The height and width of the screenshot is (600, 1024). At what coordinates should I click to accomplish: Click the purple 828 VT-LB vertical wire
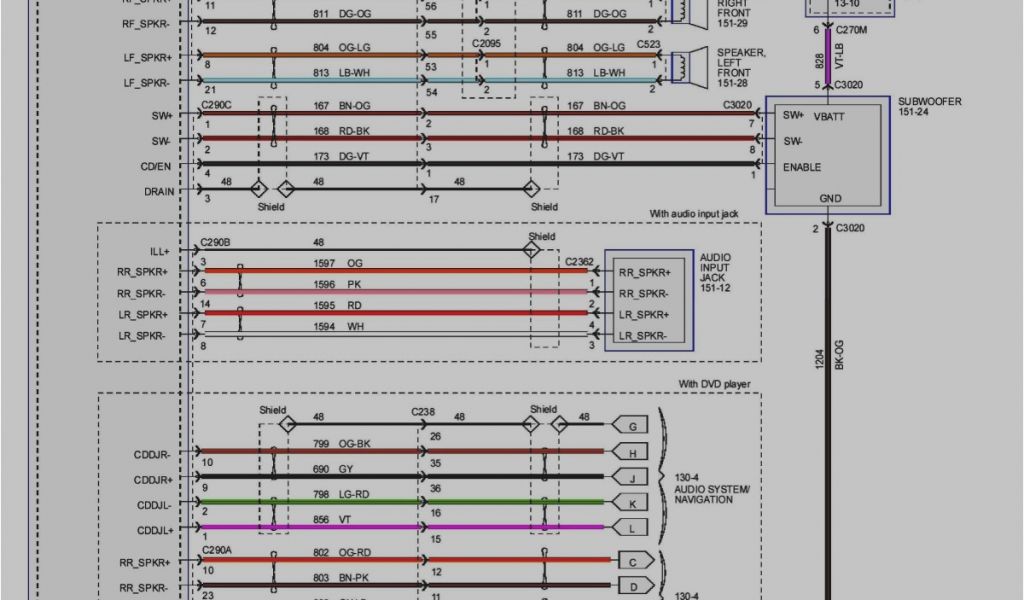coord(827,58)
